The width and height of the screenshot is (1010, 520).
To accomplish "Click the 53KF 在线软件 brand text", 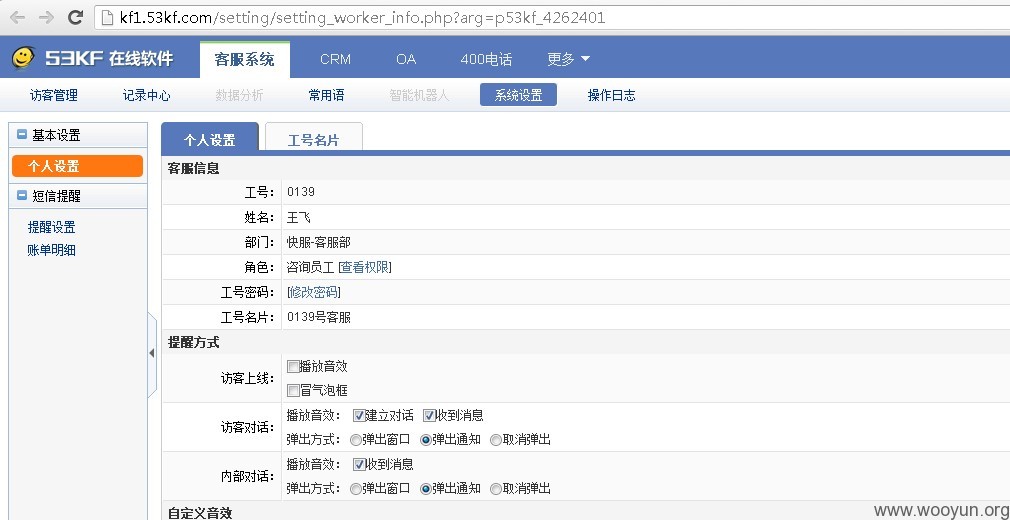I will point(109,59).
